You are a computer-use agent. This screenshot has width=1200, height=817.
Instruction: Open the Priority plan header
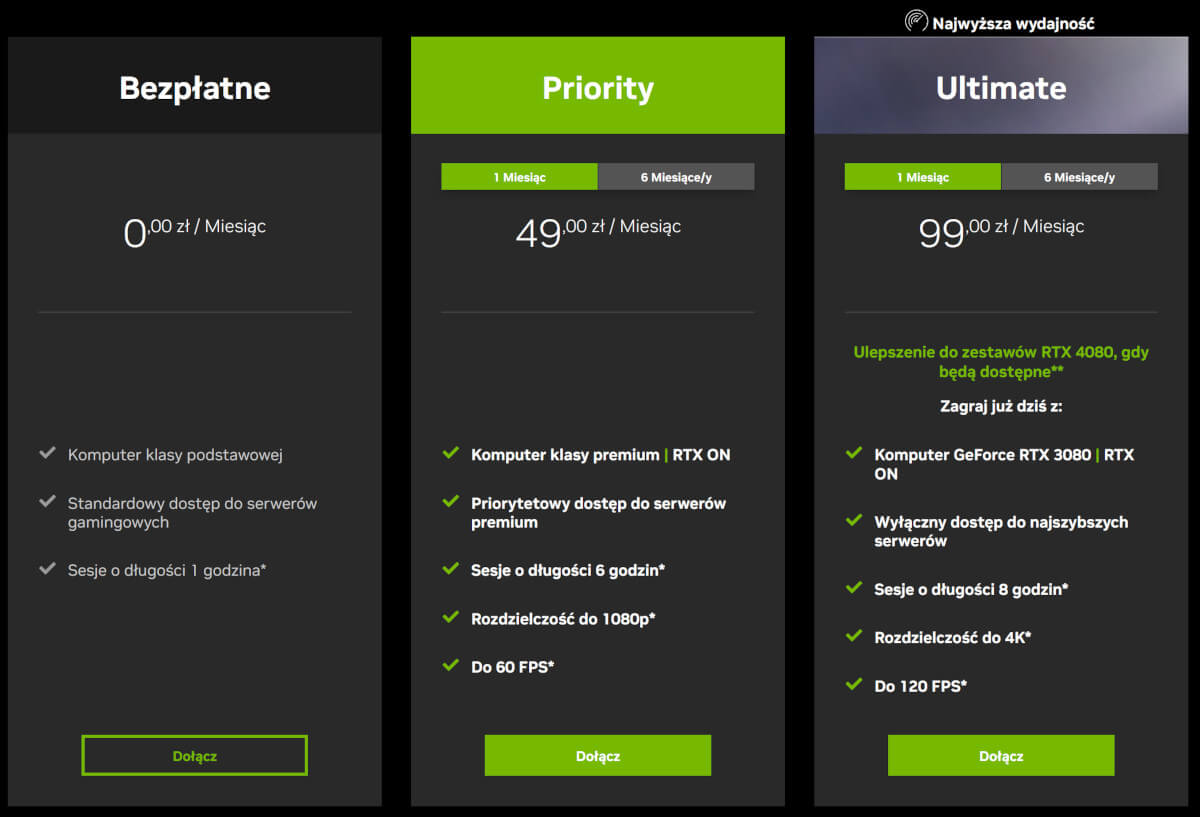pyautogui.click(x=597, y=87)
